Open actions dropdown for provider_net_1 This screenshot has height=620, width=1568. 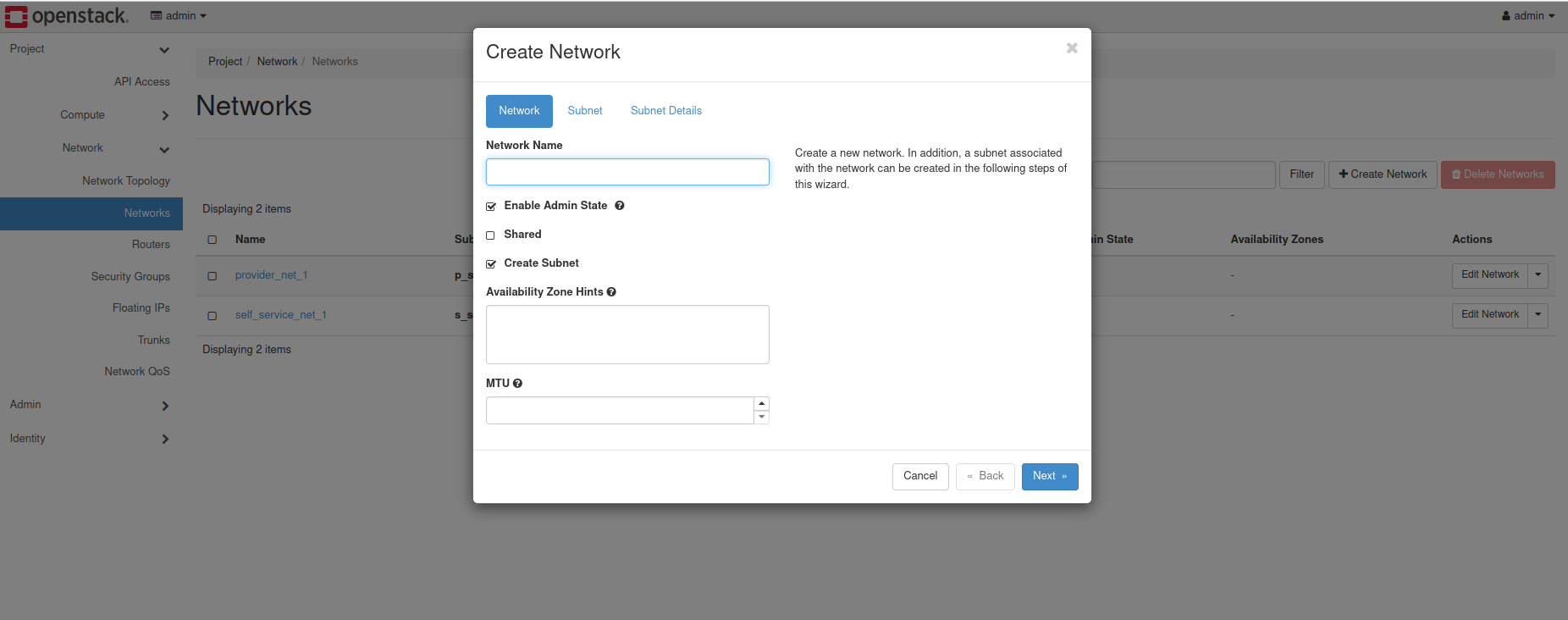pyautogui.click(x=1538, y=275)
